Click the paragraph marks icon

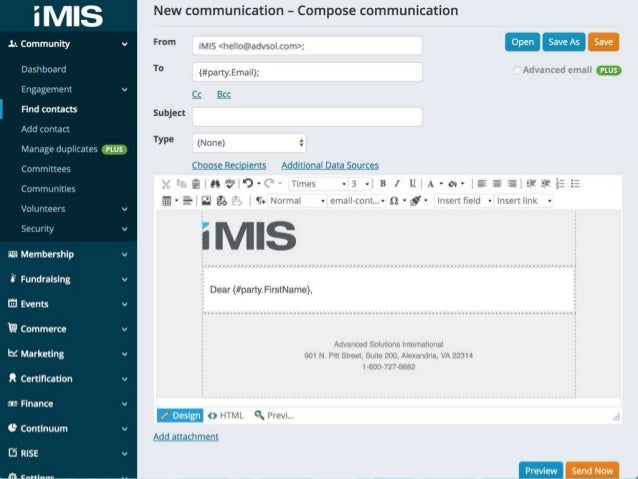pos(260,201)
